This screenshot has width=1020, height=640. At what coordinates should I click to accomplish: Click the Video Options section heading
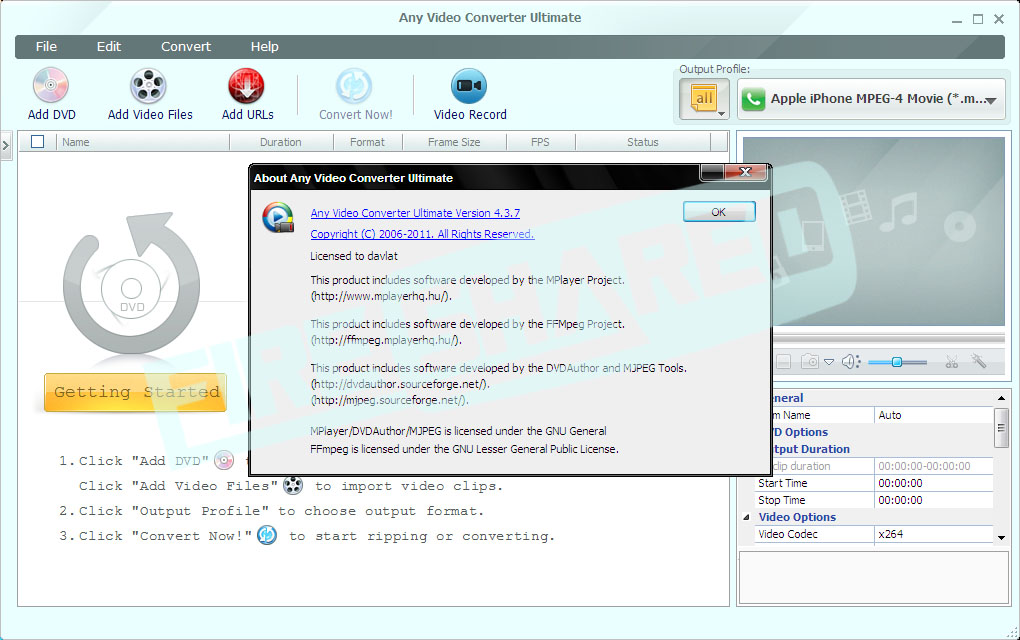pos(797,517)
